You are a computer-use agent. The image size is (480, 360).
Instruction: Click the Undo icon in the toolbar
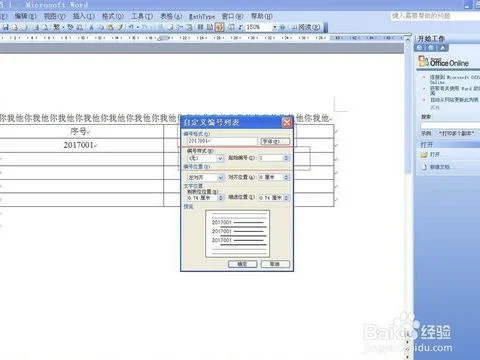point(131,27)
